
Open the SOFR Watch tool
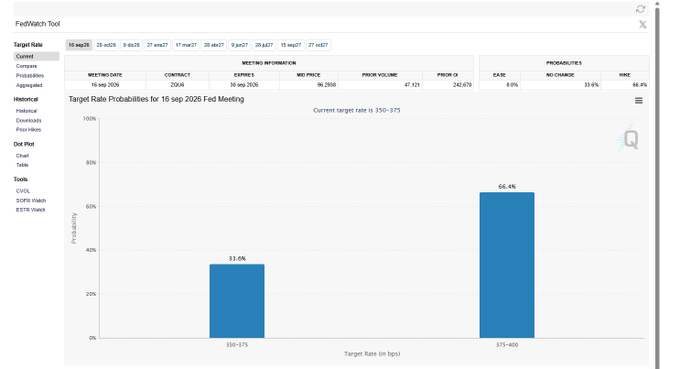(31, 201)
